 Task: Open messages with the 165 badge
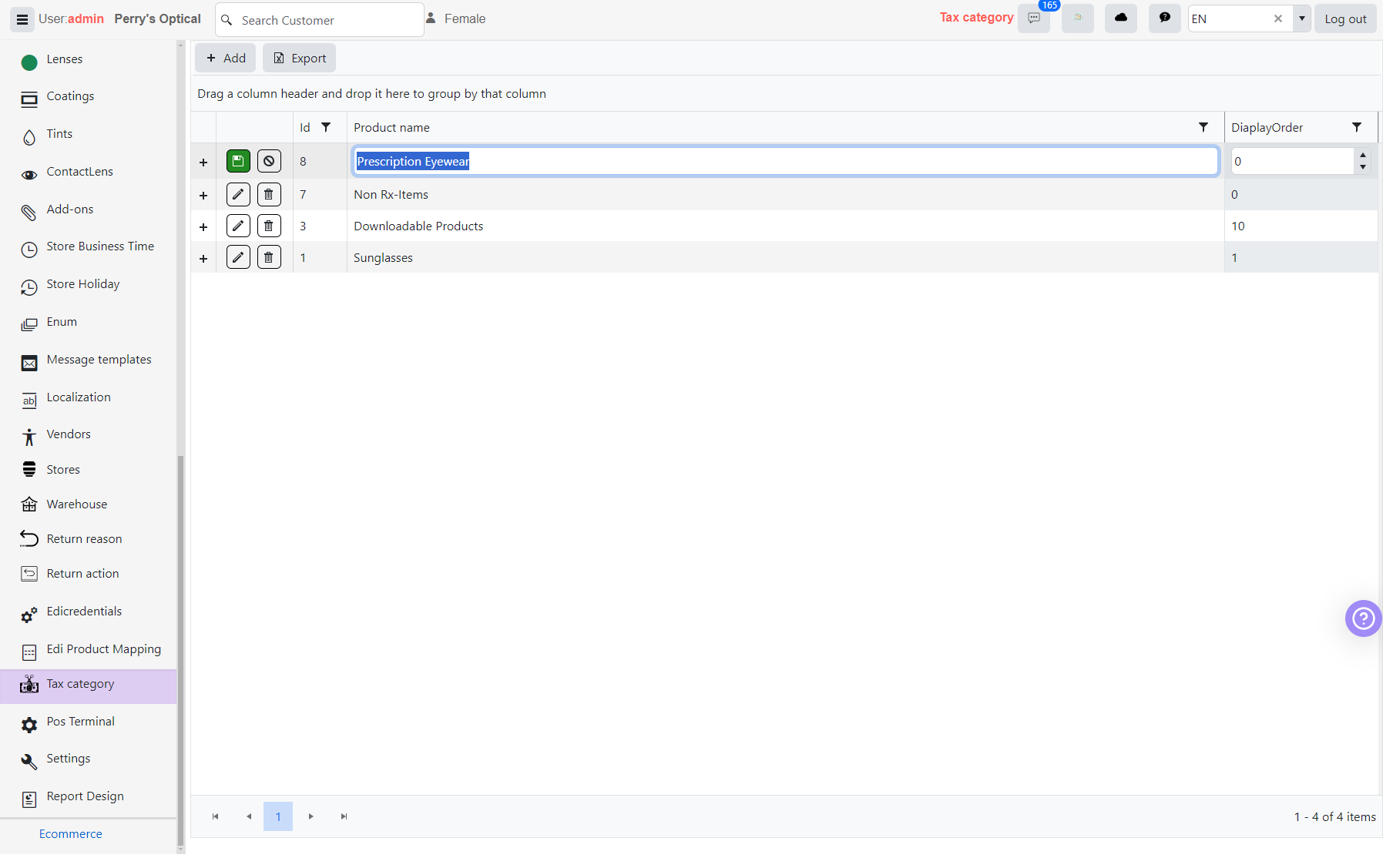(x=1034, y=18)
